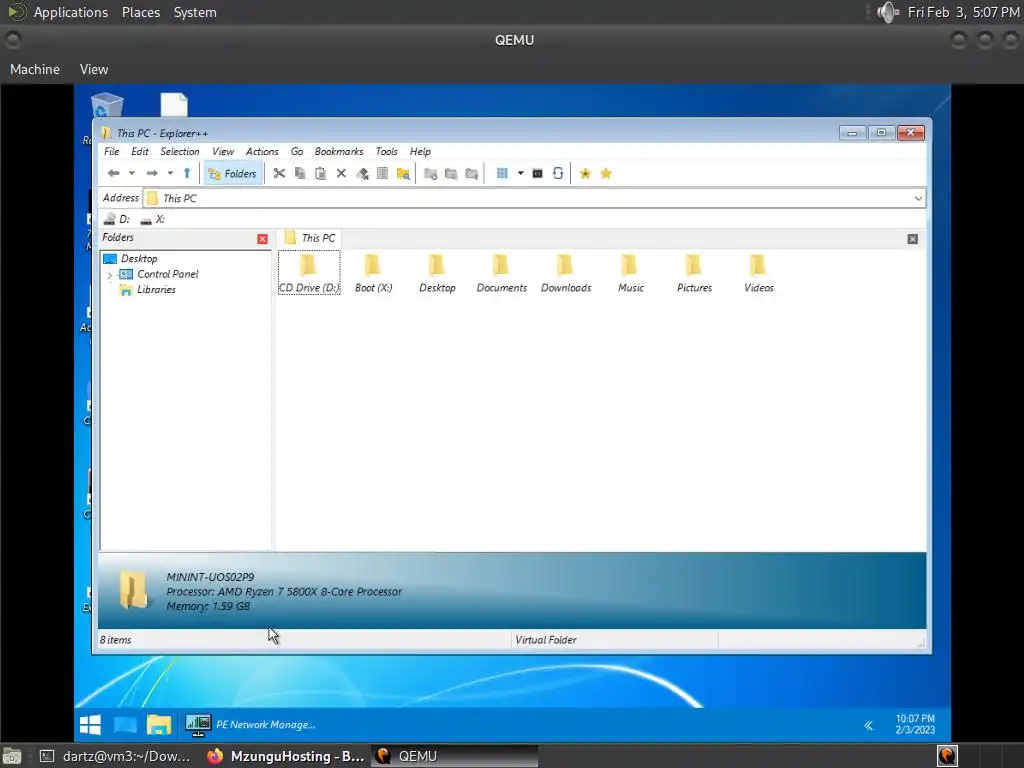This screenshot has width=1024, height=768.
Task: Go back with the Back arrow
Action: click(x=114, y=174)
